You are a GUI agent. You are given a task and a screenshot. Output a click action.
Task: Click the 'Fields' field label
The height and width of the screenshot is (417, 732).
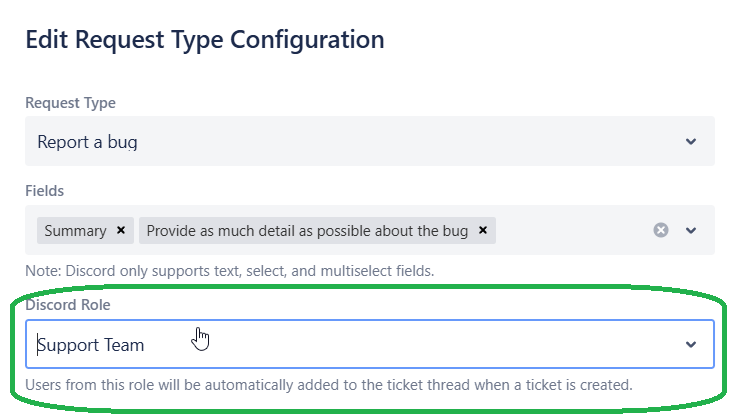[45, 190]
